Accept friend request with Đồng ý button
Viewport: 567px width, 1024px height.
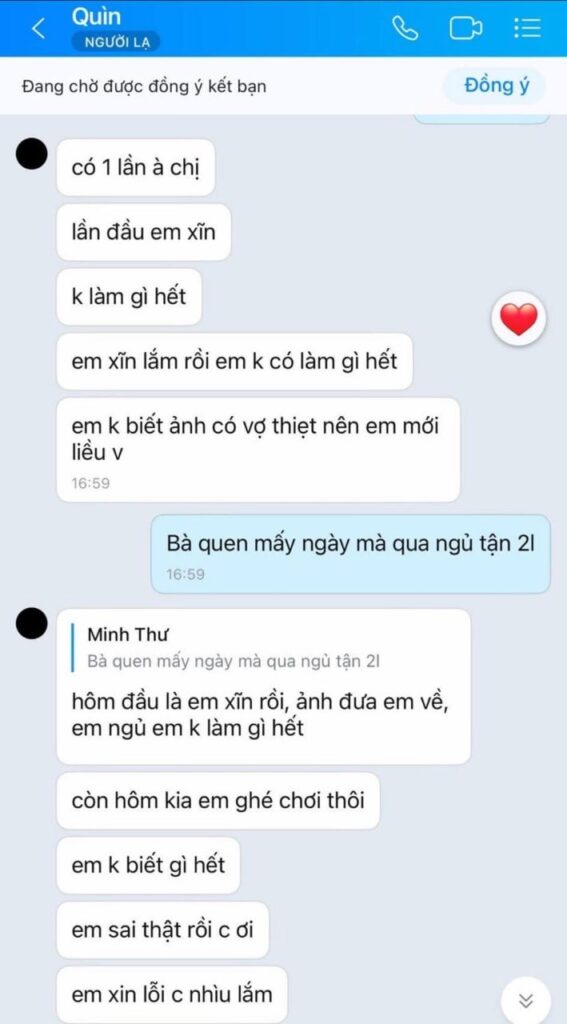coord(496,86)
